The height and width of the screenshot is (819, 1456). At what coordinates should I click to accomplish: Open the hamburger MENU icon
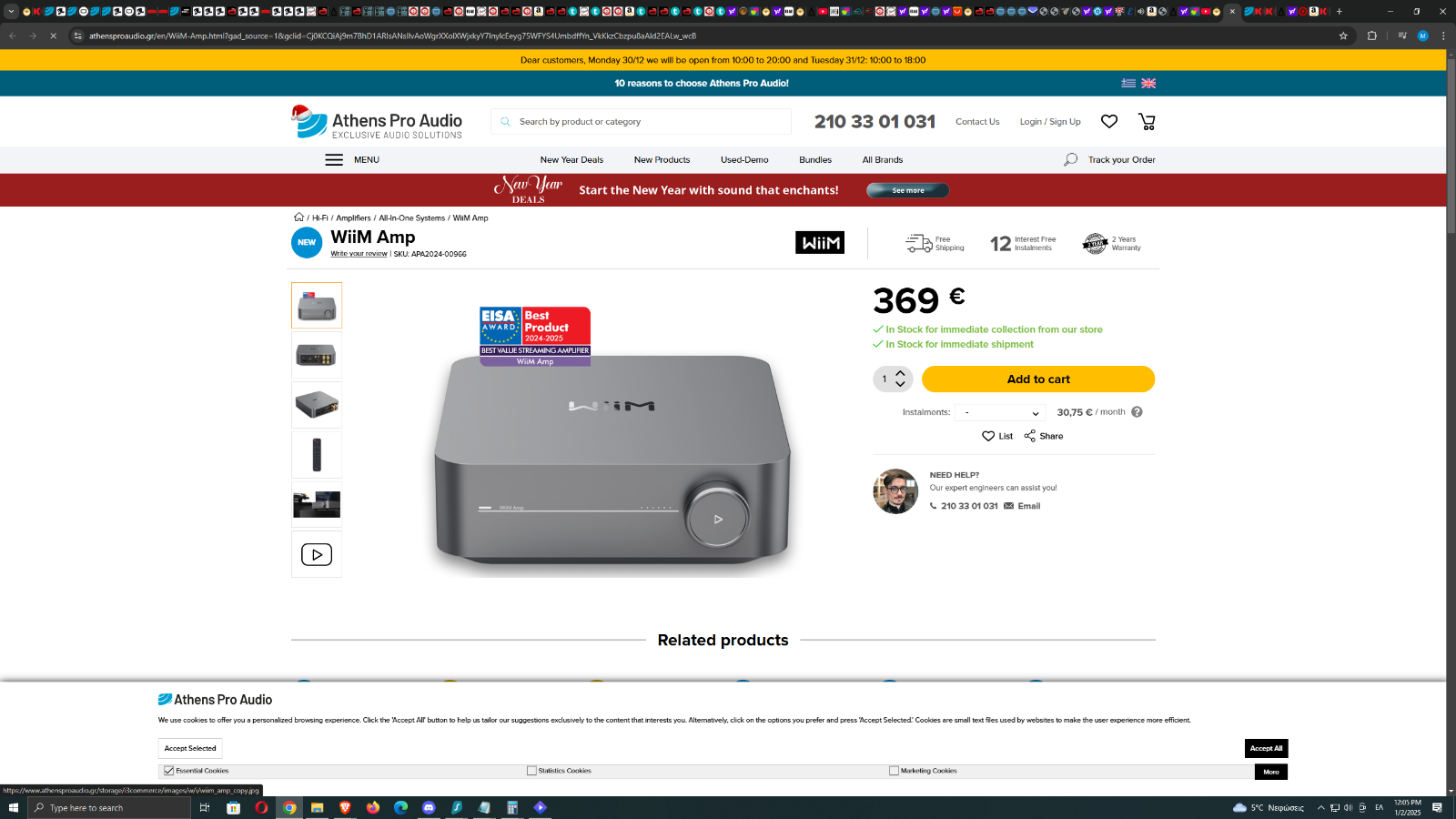click(x=334, y=159)
